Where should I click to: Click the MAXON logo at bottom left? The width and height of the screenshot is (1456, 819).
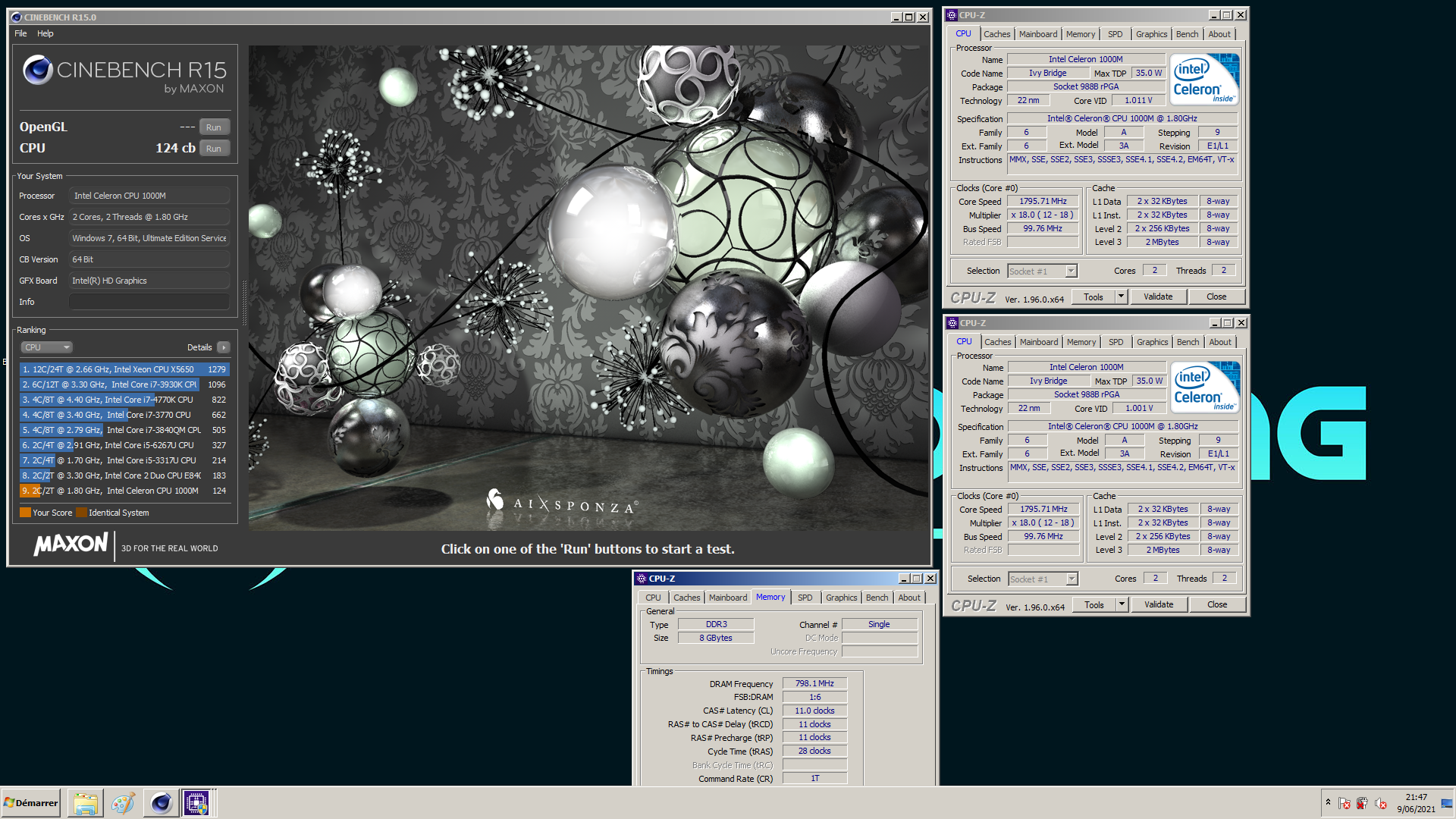(x=71, y=544)
